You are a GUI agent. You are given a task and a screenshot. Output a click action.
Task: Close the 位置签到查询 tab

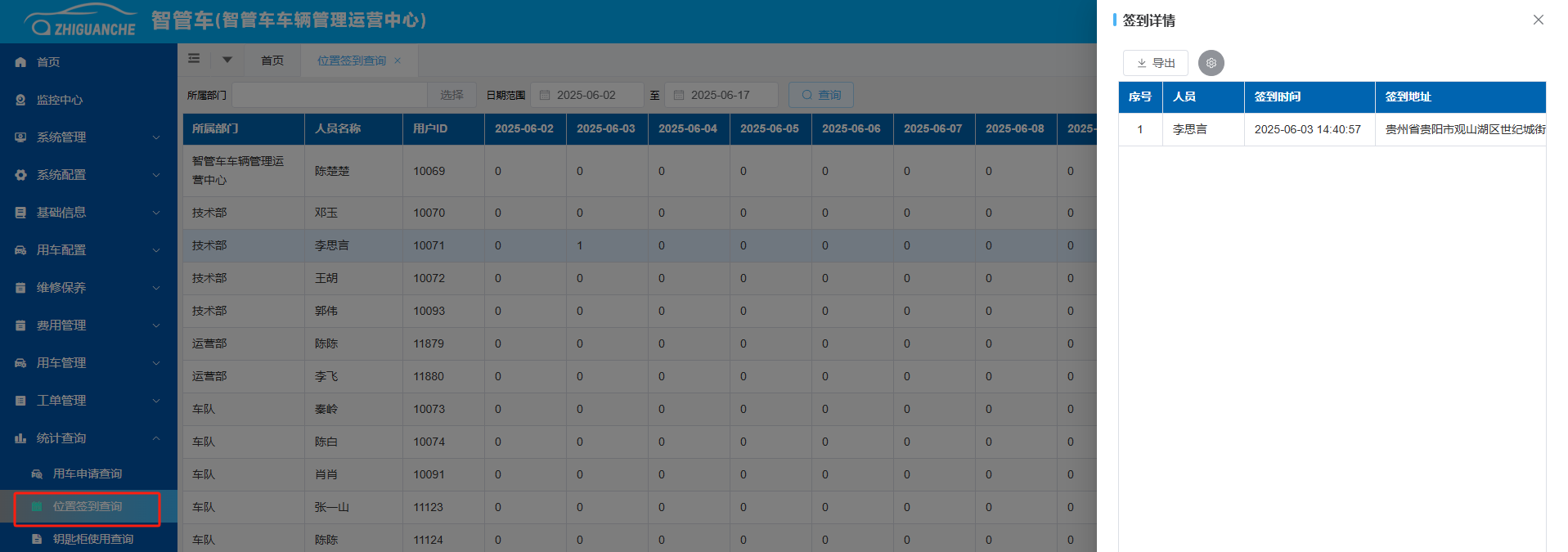pyautogui.click(x=398, y=61)
